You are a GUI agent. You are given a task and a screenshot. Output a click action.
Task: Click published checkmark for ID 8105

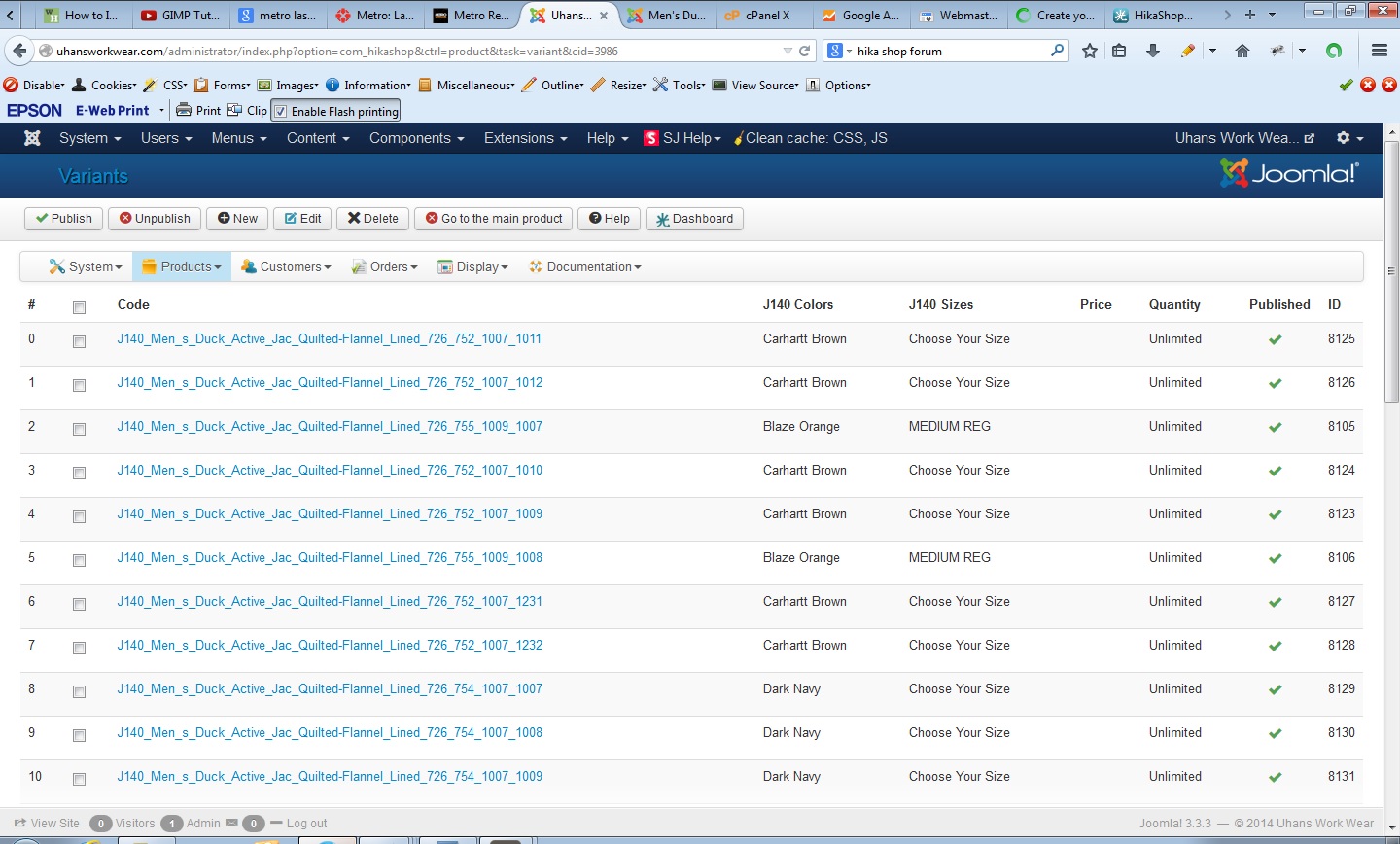pyautogui.click(x=1276, y=427)
